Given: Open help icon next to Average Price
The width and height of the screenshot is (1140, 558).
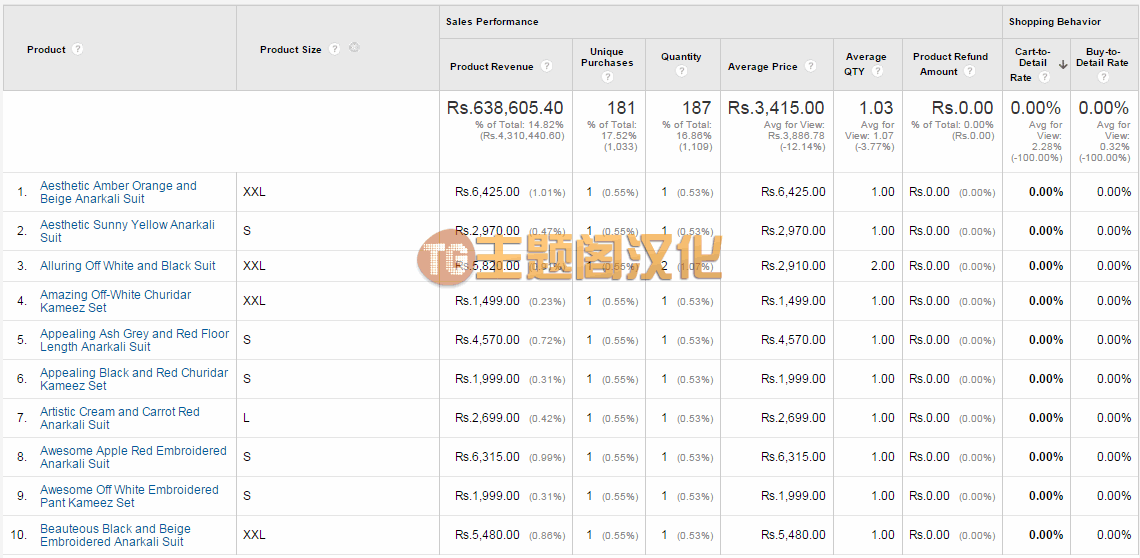Looking at the screenshot, I should (x=811, y=66).
